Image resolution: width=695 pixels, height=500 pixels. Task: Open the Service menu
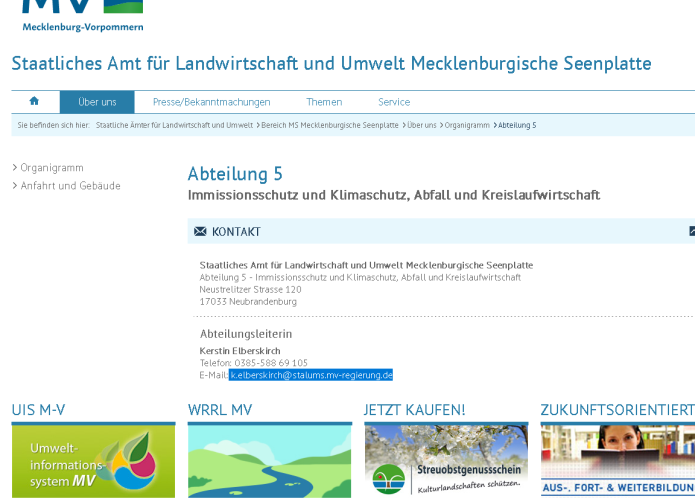(x=394, y=102)
